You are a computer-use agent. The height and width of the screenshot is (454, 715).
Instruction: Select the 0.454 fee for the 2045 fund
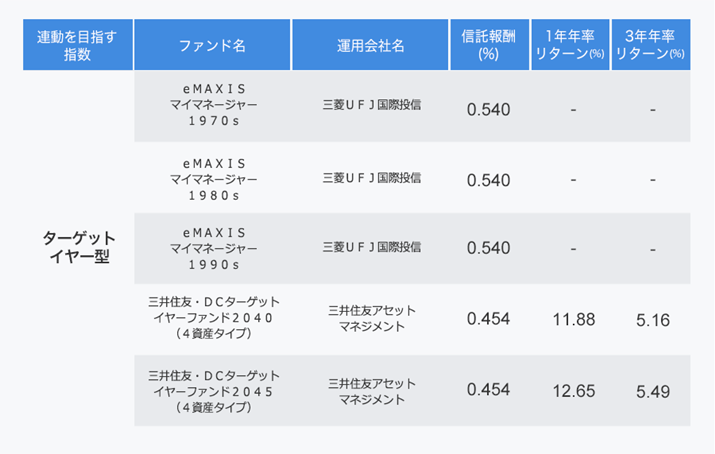tap(488, 391)
